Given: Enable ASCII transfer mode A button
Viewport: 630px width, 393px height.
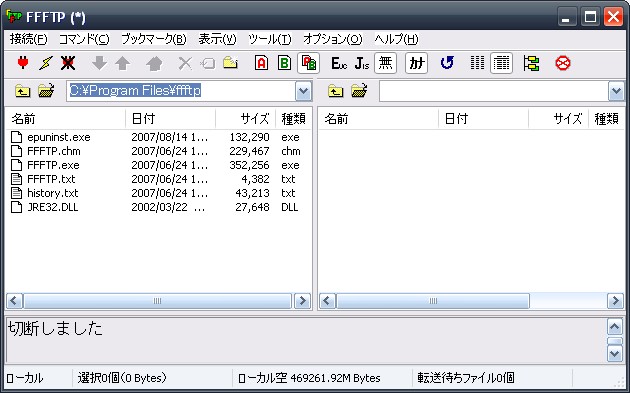Looking at the screenshot, I should (x=261, y=63).
